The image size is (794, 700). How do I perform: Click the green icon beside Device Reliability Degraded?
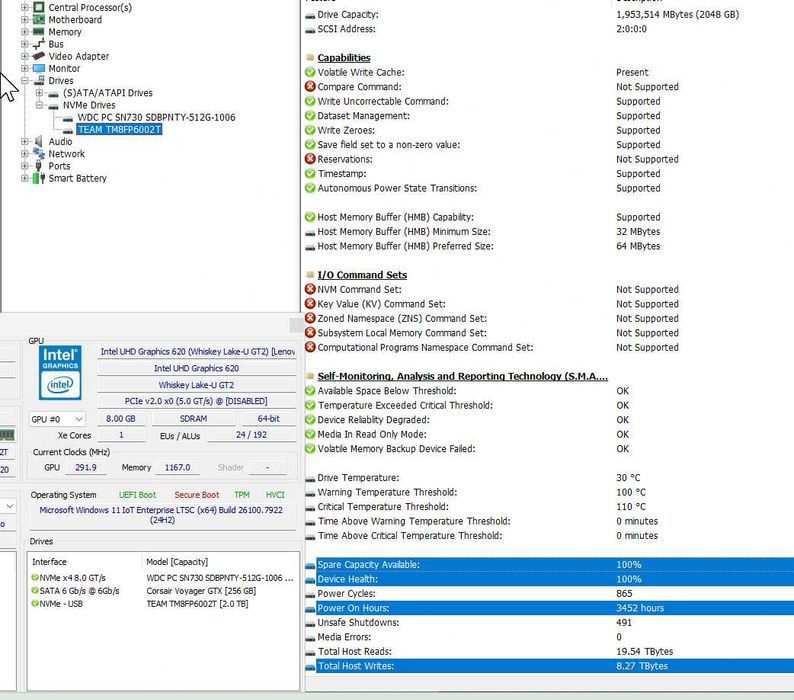coord(310,419)
